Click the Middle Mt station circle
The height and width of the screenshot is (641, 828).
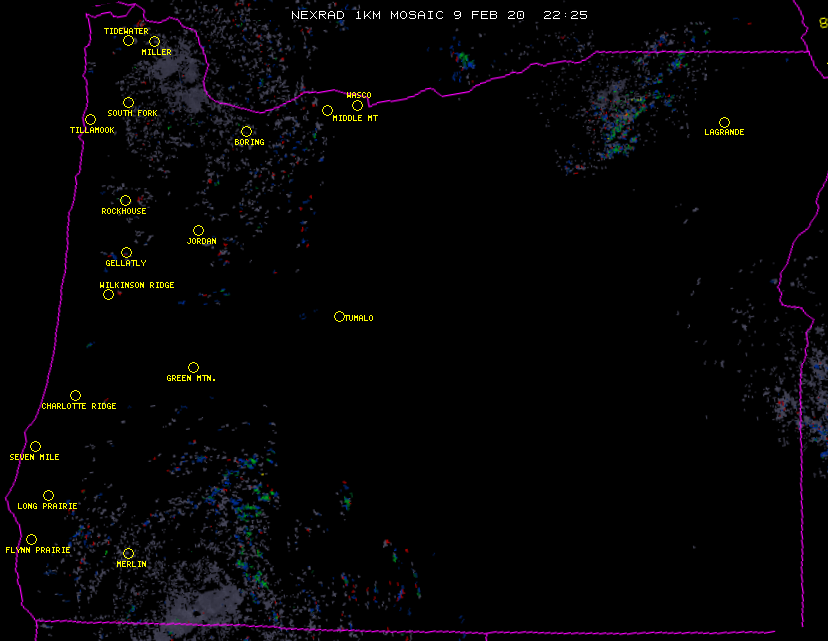point(327,110)
